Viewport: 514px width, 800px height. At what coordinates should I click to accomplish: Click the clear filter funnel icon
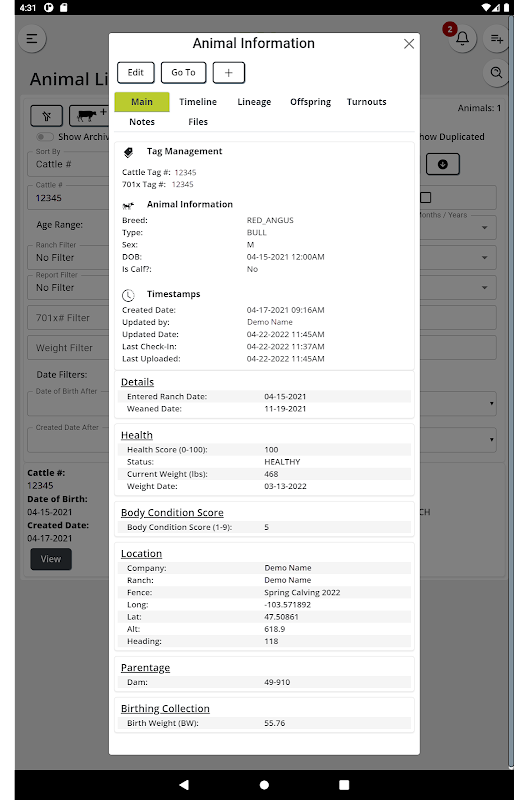pyautogui.click(x=46, y=116)
